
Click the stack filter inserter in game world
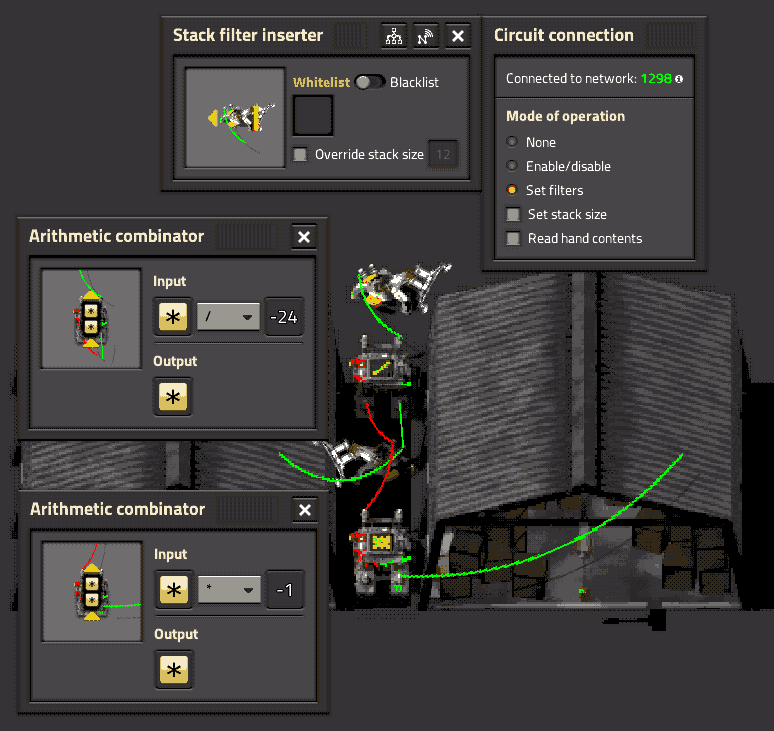coord(400,288)
